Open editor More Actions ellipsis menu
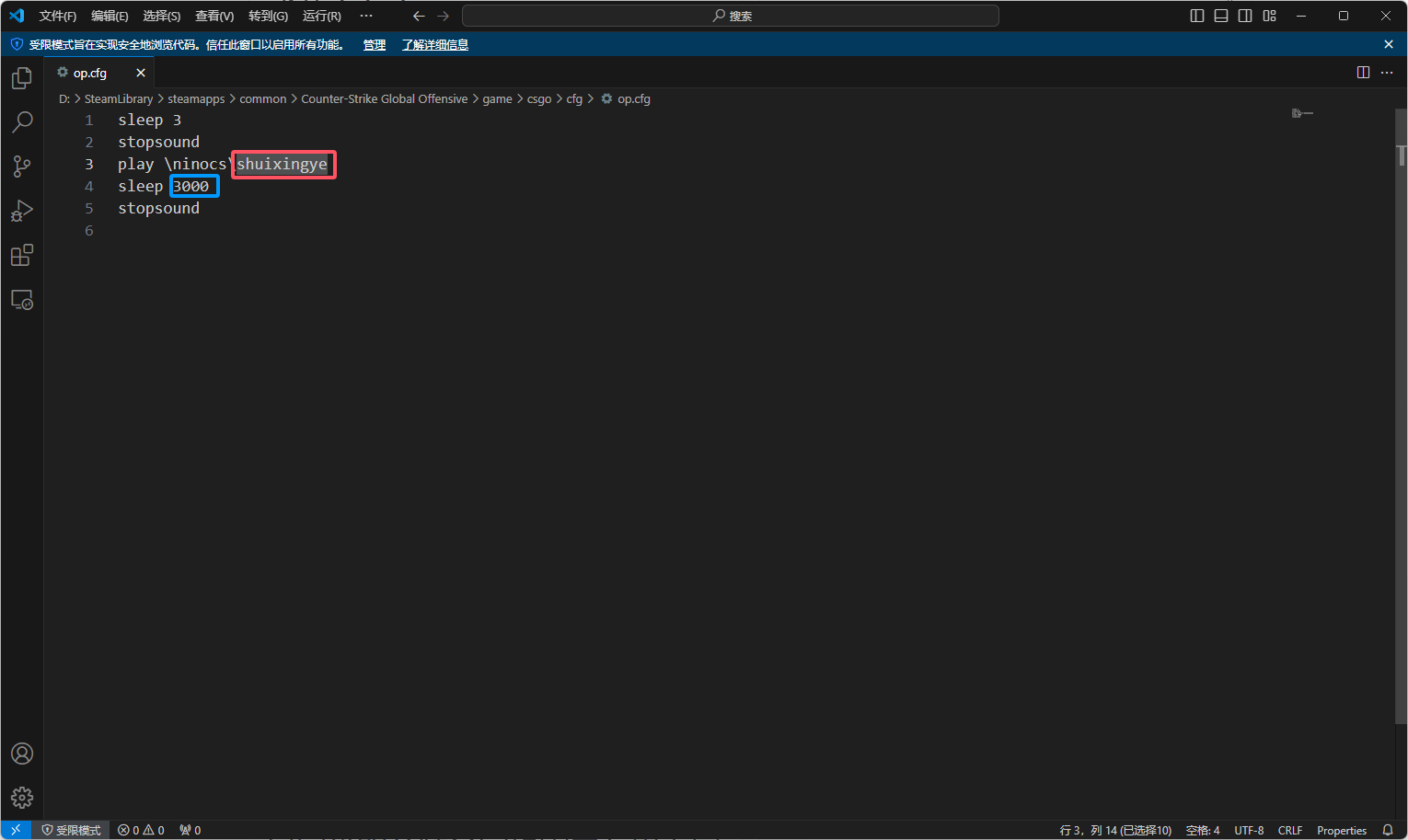Image resolution: width=1408 pixels, height=840 pixels. click(x=1387, y=73)
